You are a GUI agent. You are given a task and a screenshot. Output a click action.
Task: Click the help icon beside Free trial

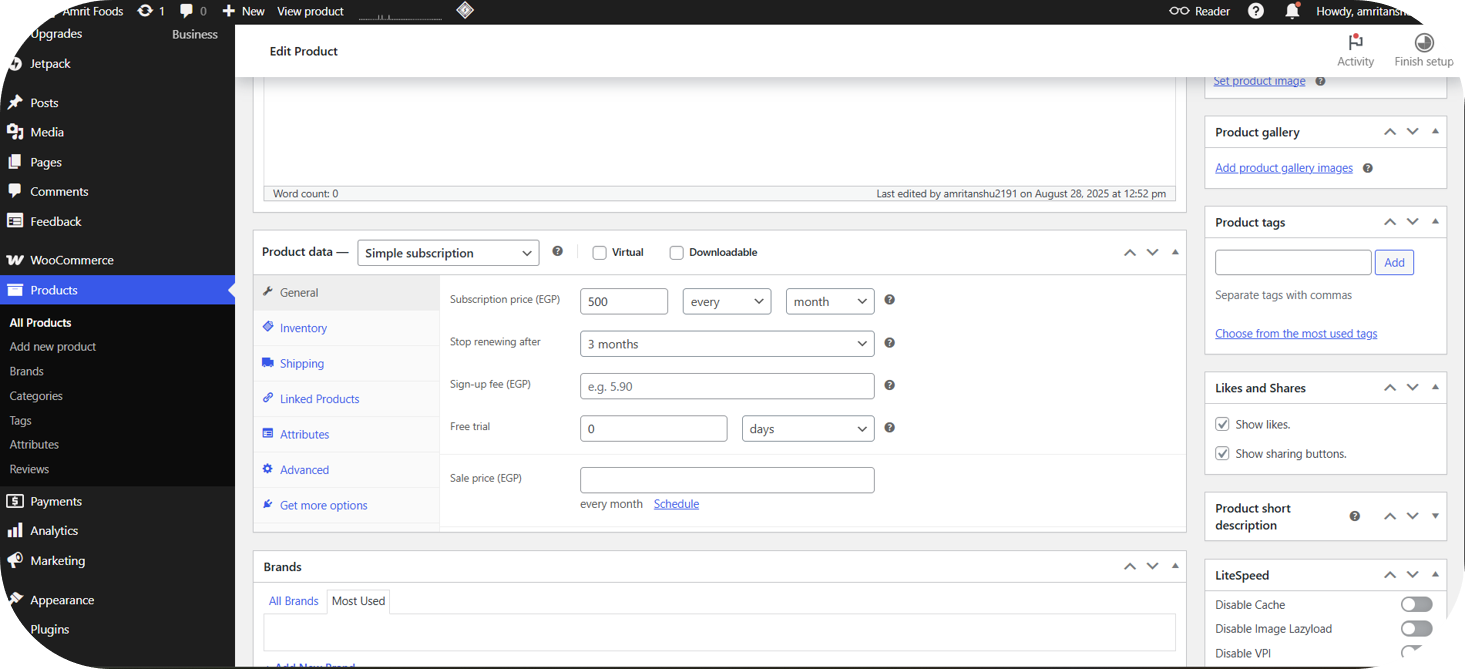889,428
